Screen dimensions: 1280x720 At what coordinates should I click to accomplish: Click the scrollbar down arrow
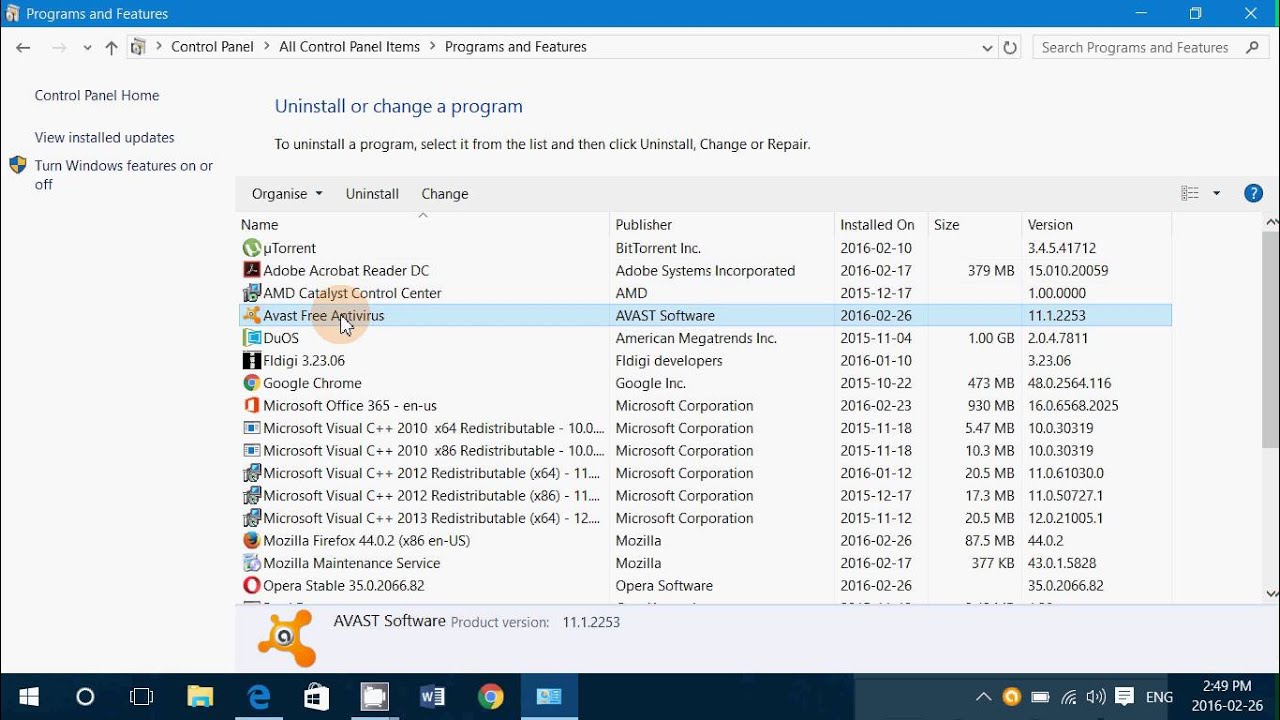(x=1272, y=594)
